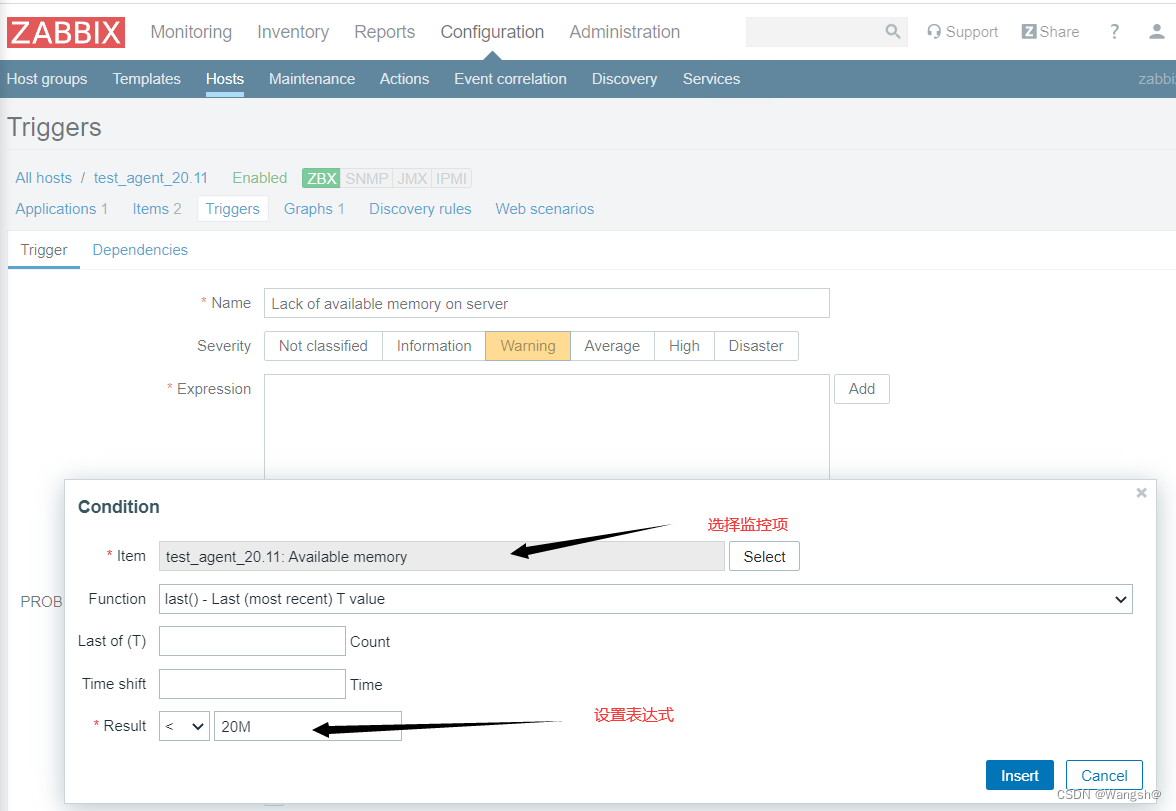Viewport: 1176px width, 811px height.
Task: Click the JMX availability badge
Action: tap(412, 179)
